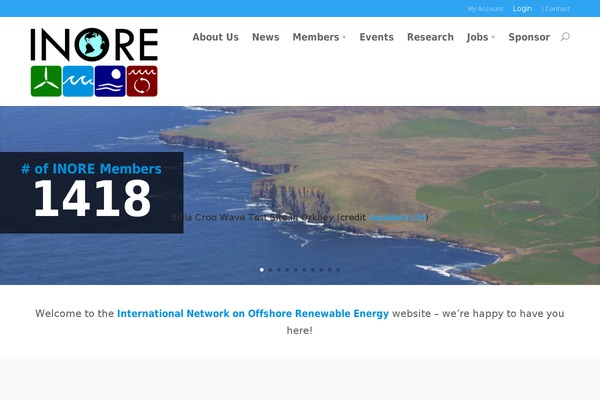Click the Contact link
The image size is (600, 400).
557,8
